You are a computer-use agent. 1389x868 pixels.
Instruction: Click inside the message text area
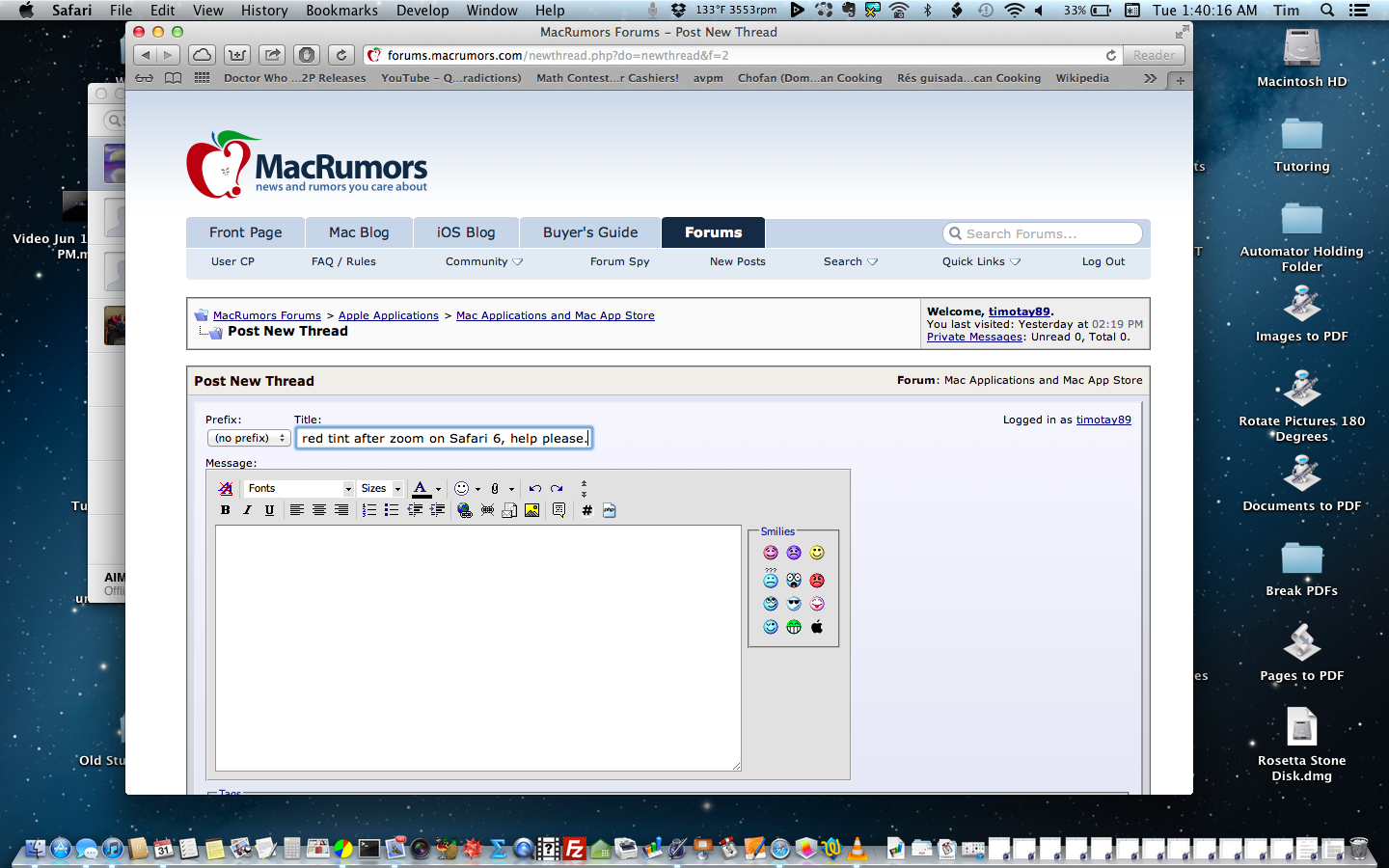click(x=478, y=648)
